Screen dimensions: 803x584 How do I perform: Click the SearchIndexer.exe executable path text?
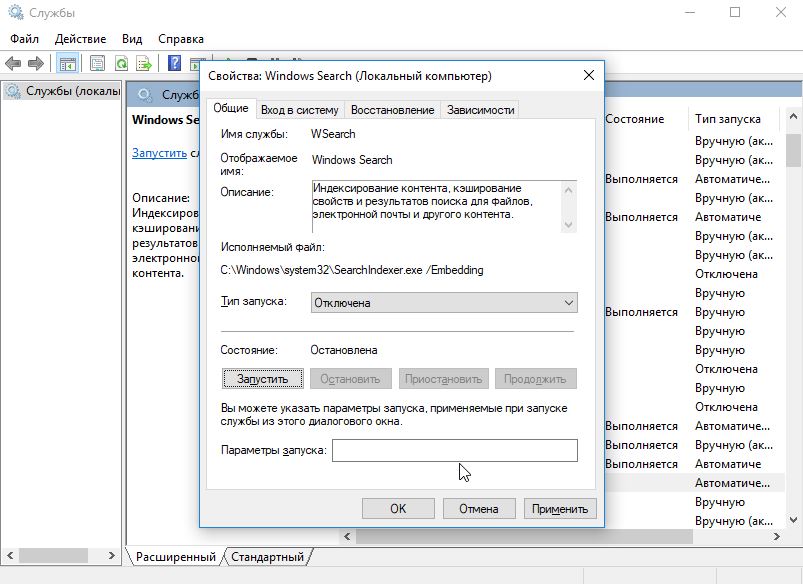coord(352,270)
